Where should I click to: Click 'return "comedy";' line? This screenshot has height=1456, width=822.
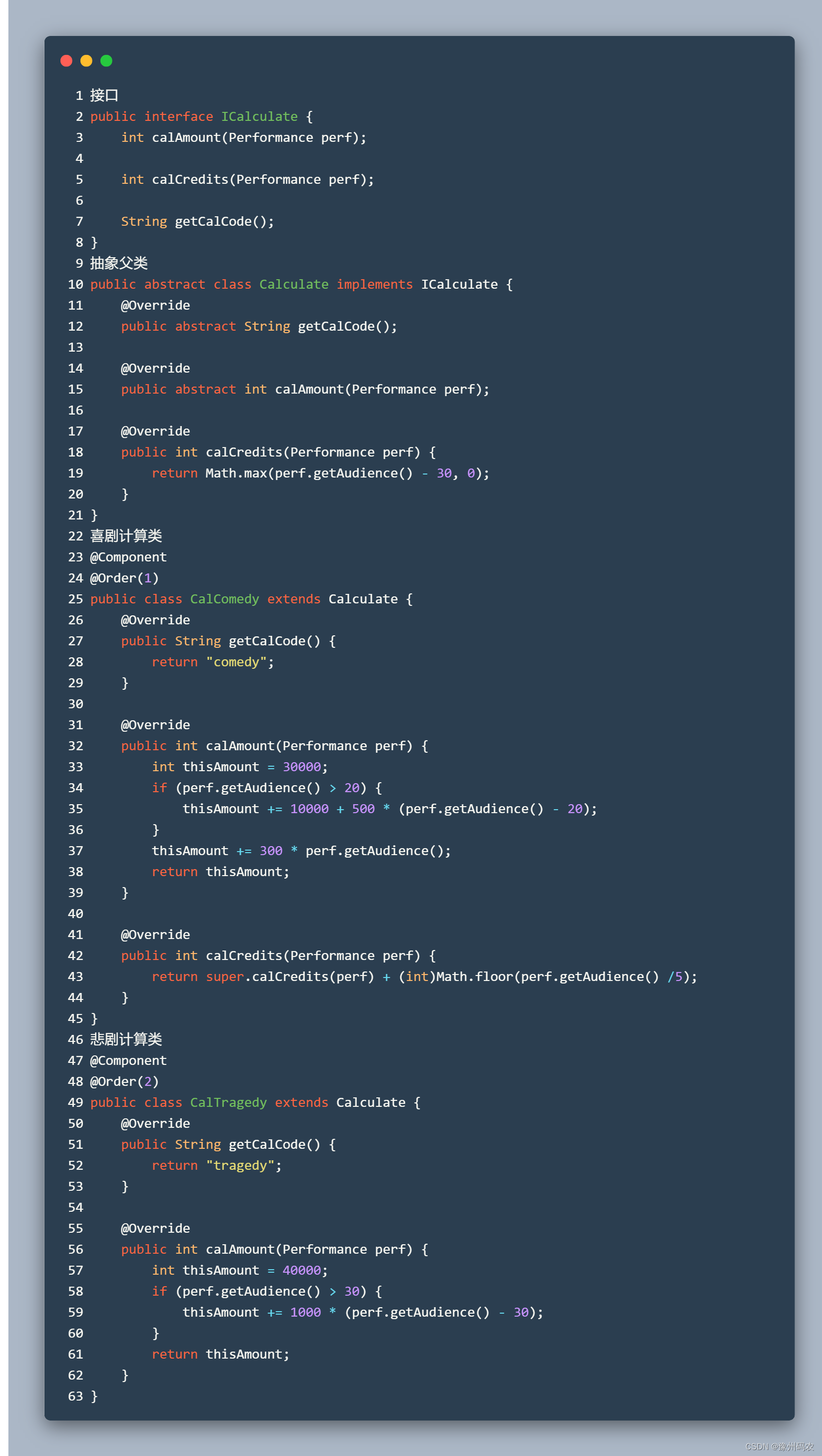click(x=213, y=662)
